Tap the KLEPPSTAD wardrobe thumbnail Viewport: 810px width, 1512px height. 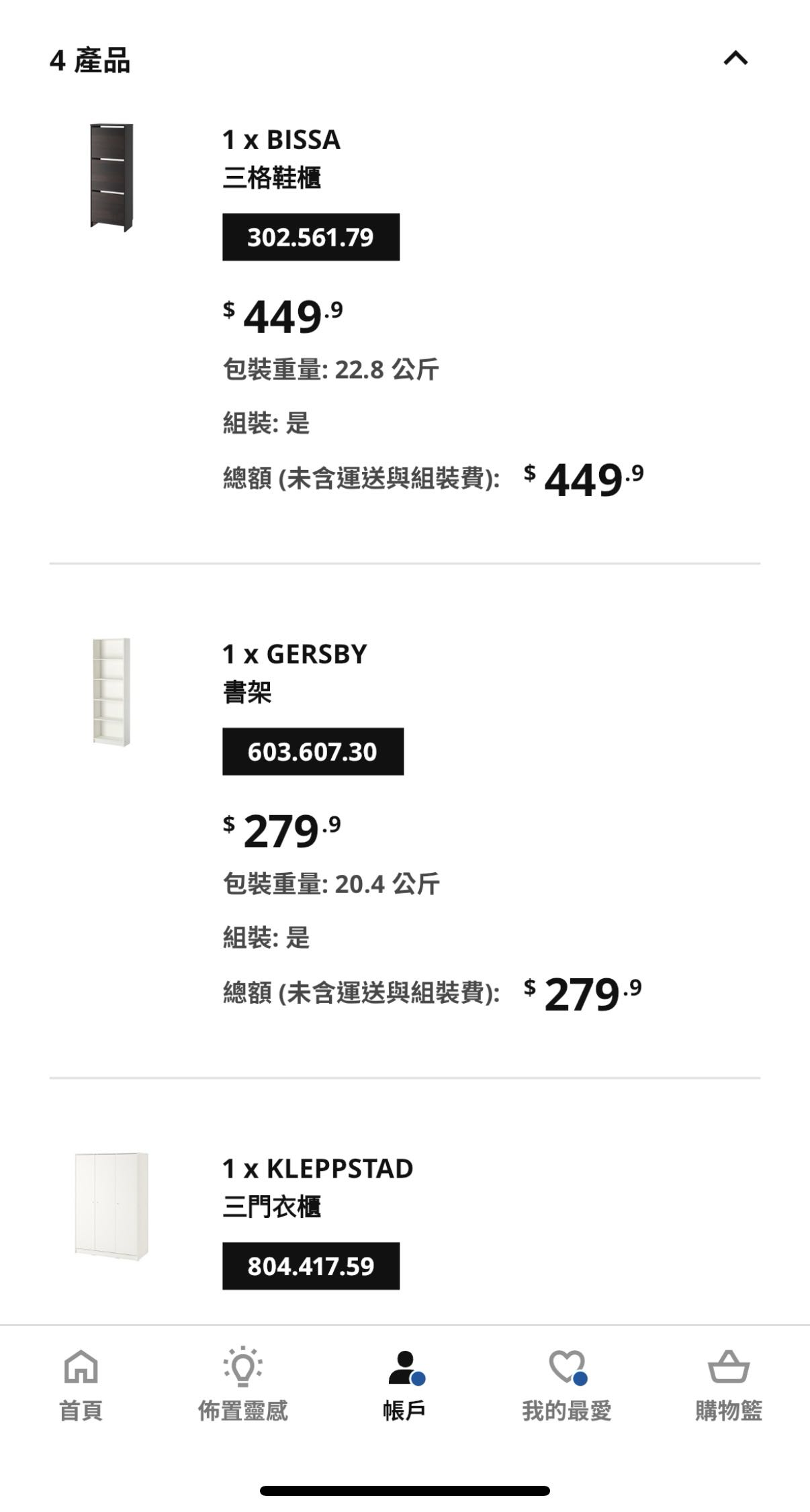tap(111, 1207)
